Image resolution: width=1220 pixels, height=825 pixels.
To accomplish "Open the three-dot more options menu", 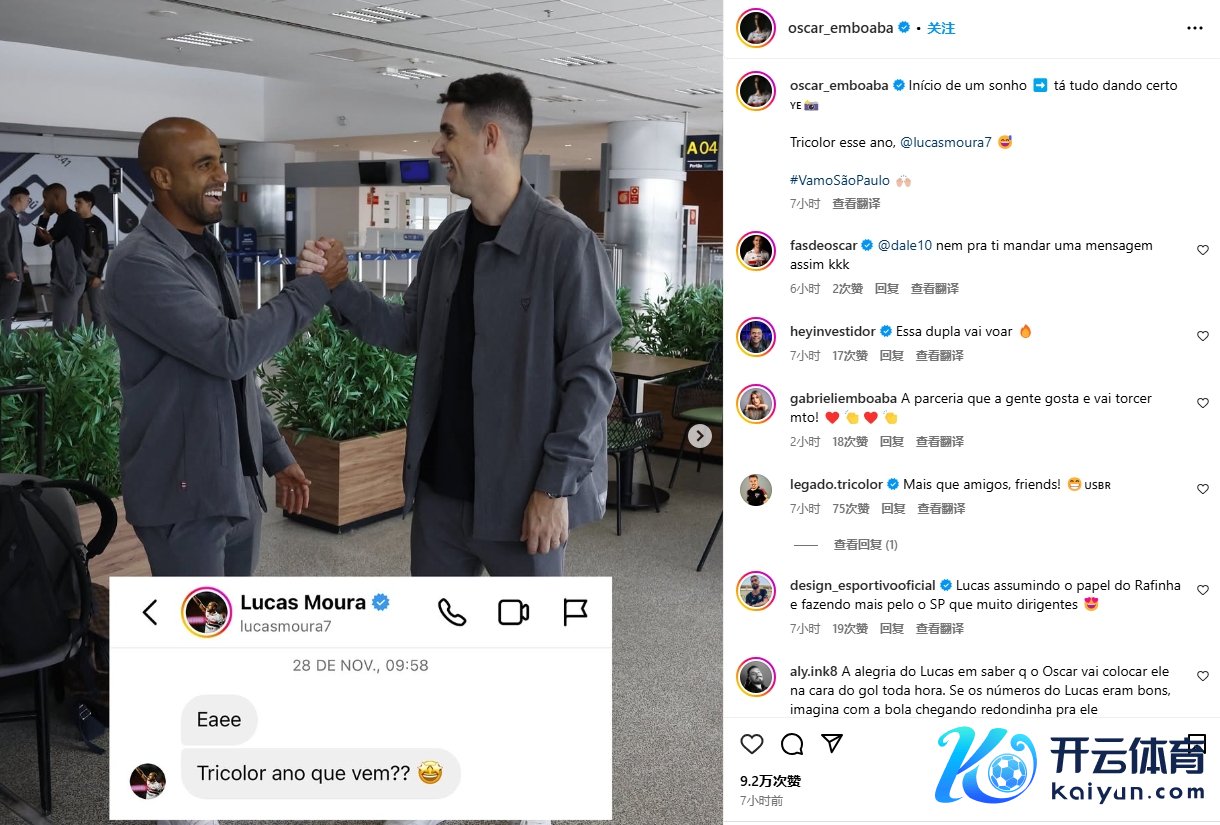I will click(x=1194, y=28).
